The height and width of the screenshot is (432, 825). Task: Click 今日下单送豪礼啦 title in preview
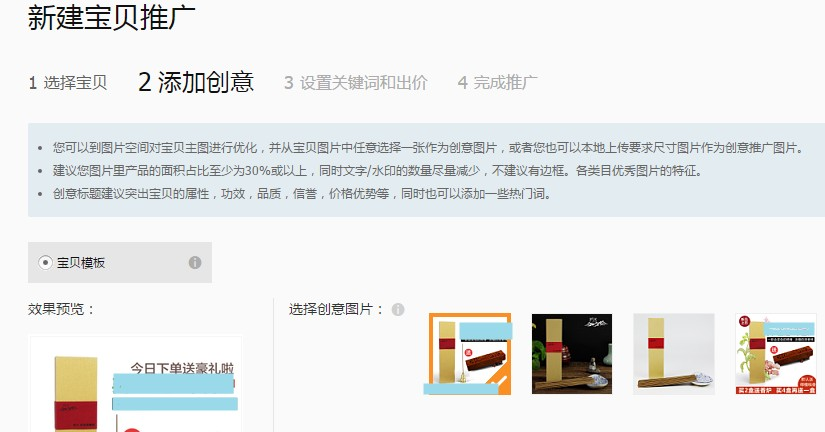click(x=182, y=368)
